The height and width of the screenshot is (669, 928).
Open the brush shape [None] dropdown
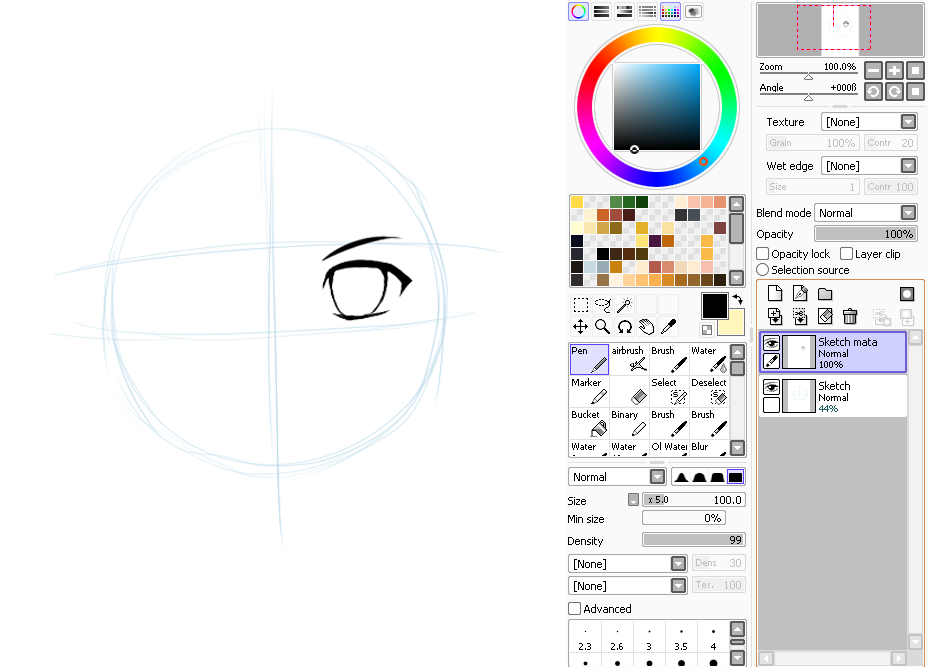[627, 564]
